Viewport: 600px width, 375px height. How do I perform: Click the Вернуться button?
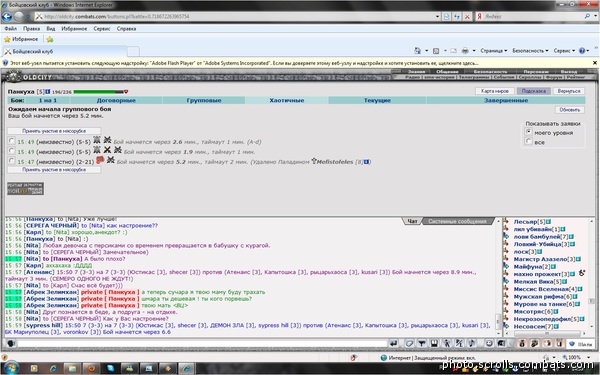[x=569, y=91]
